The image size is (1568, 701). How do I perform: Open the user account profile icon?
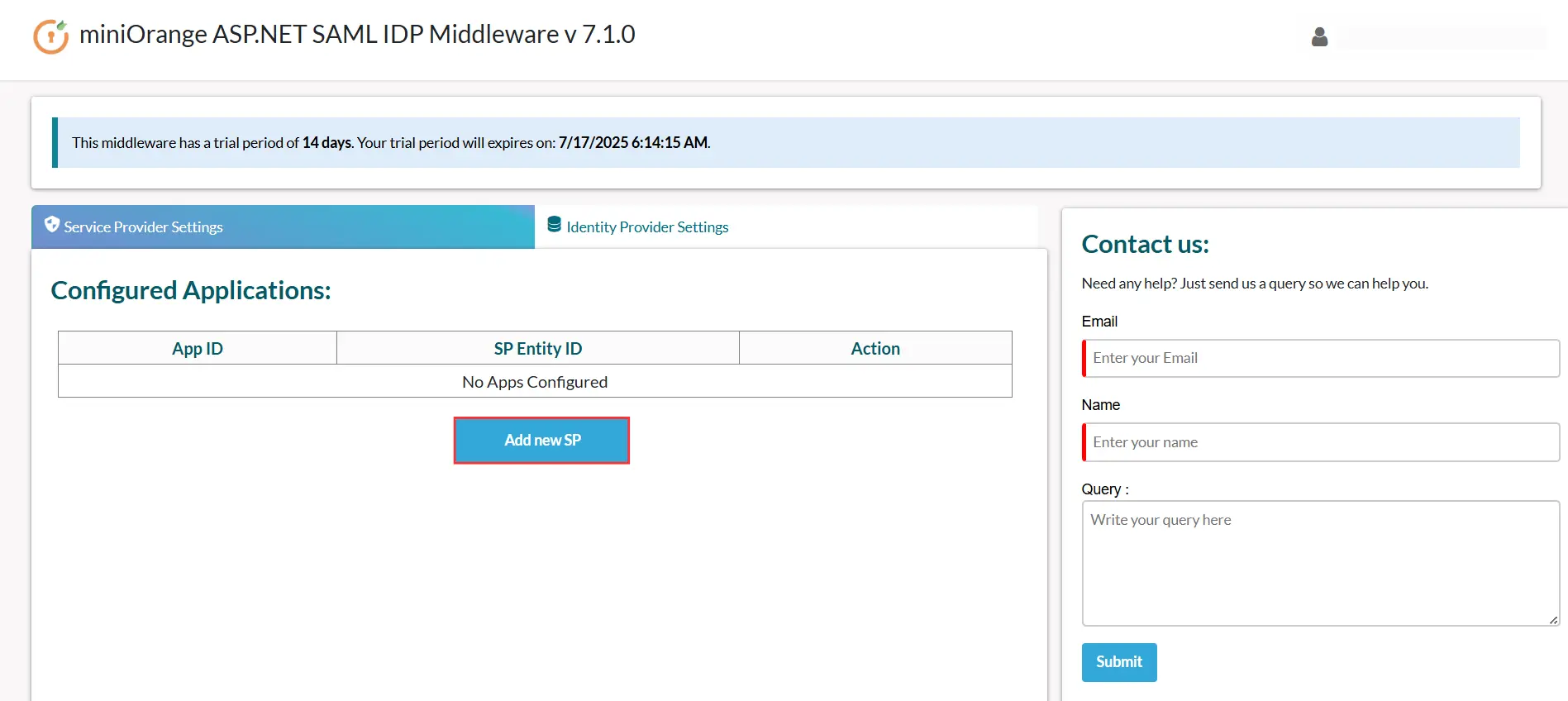[x=1319, y=37]
